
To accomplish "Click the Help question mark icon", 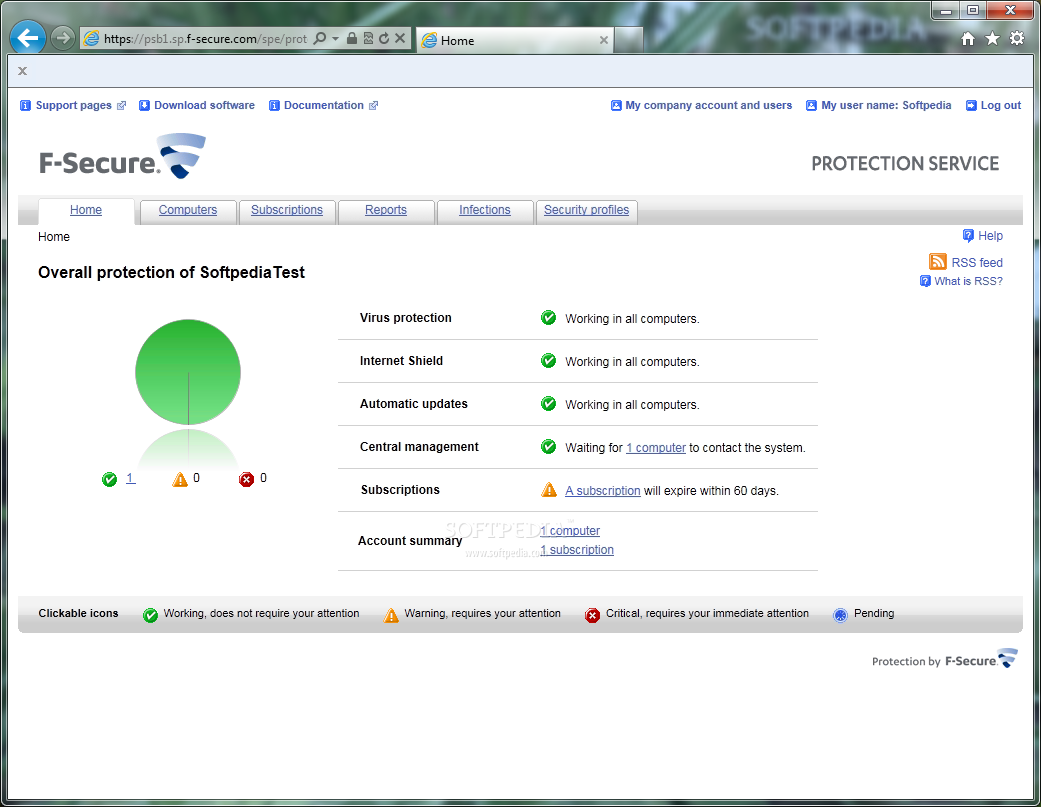I will 968,236.
